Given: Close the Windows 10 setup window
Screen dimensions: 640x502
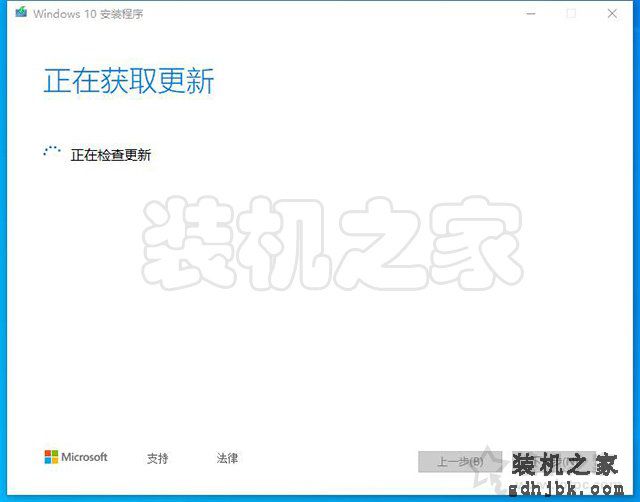Looking at the screenshot, I should 612,14.
